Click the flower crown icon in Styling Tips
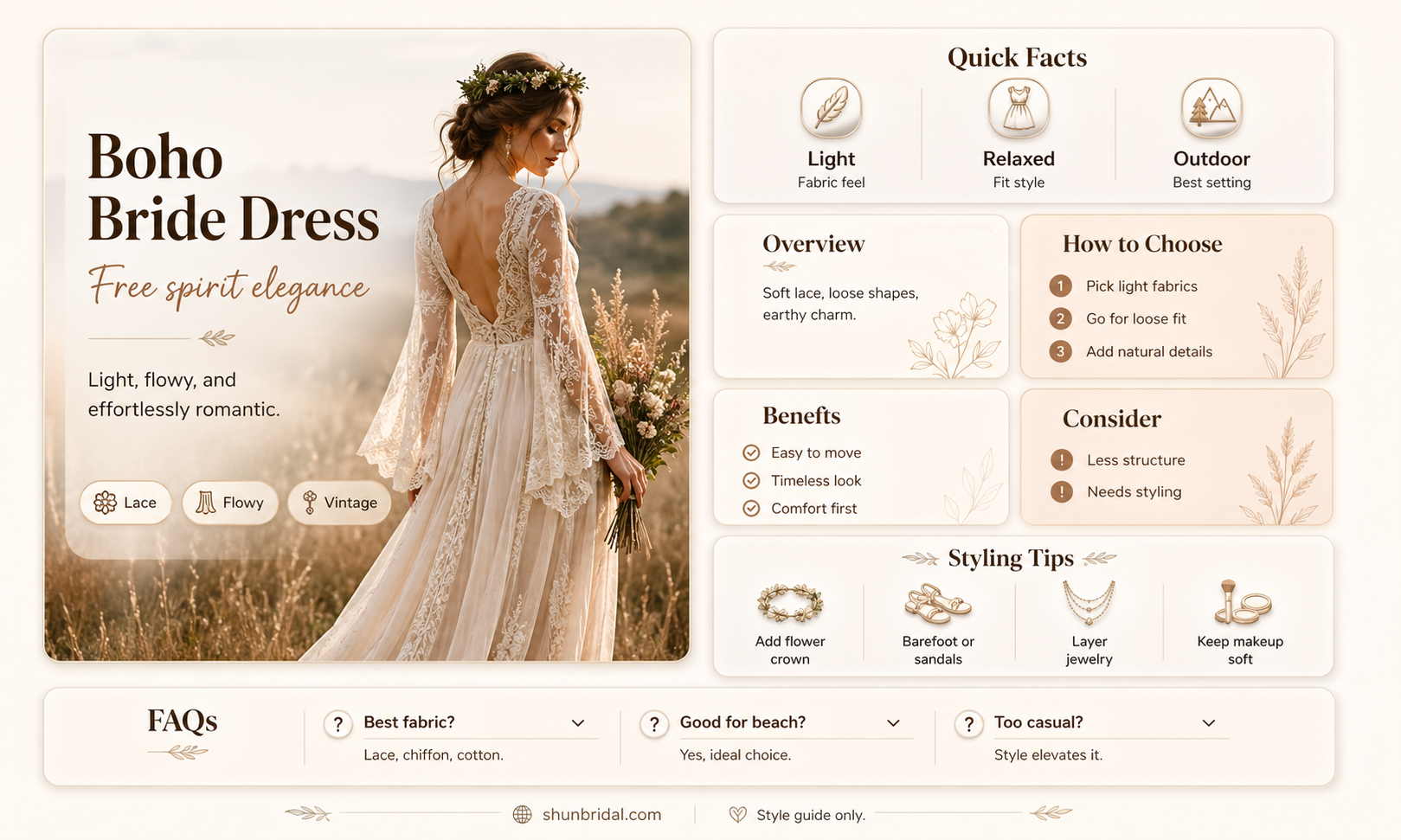Image resolution: width=1401 pixels, height=840 pixels. tap(790, 603)
